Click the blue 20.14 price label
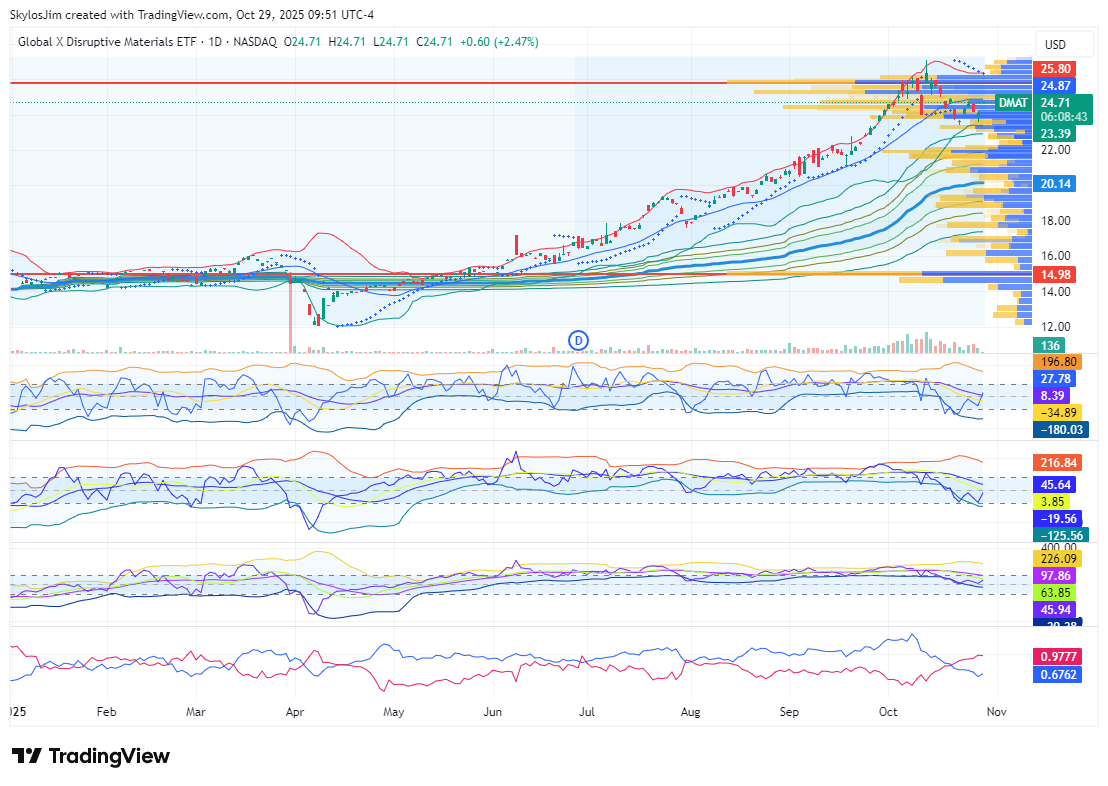This screenshot has width=1108, height=786. 1056,184
